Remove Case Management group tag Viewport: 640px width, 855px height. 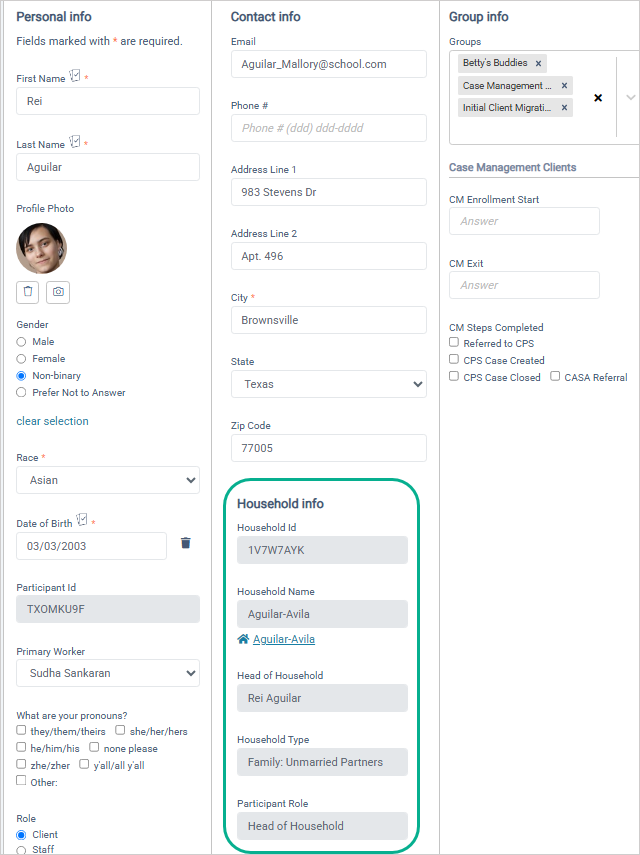[x=564, y=86]
